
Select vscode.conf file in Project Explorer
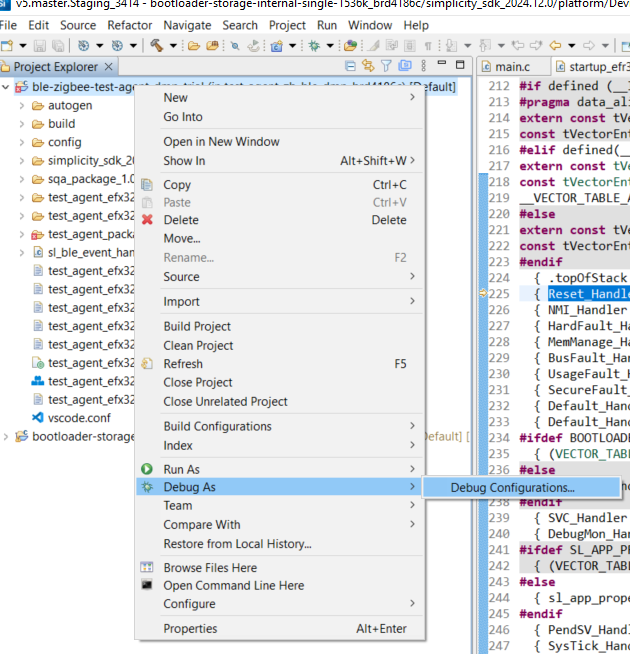(x=79, y=418)
